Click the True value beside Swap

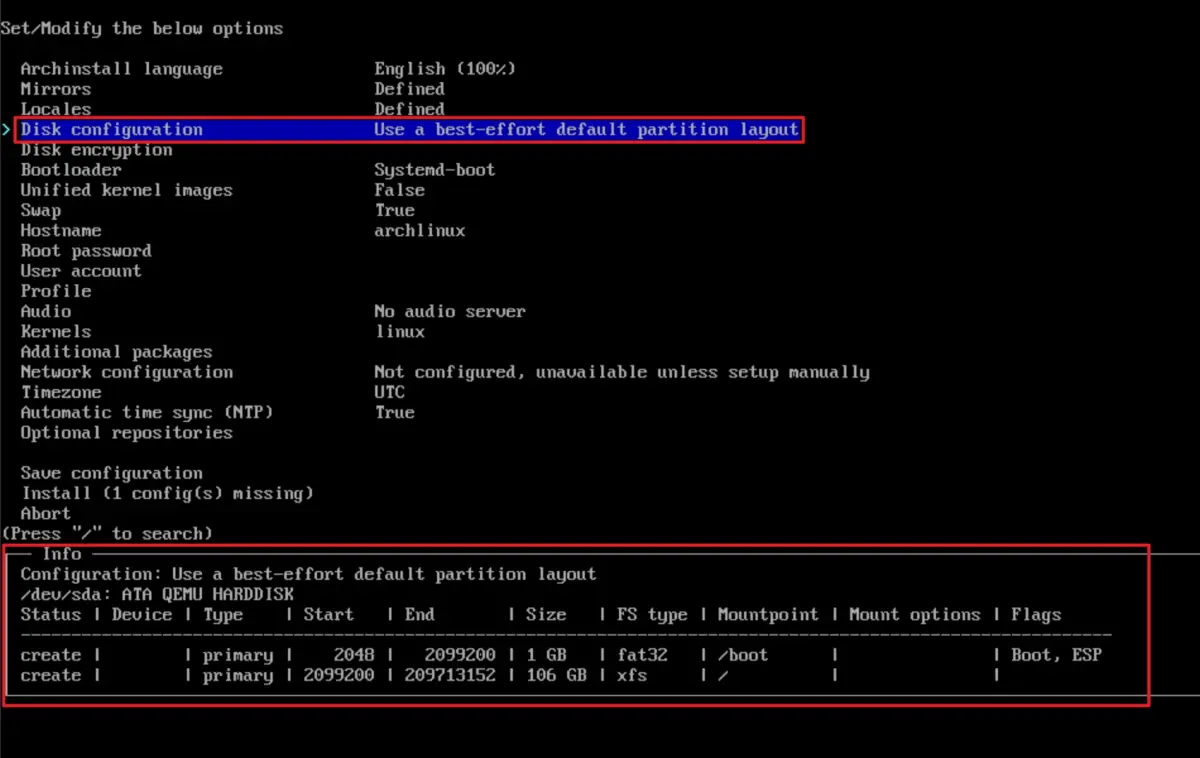(x=394, y=210)
